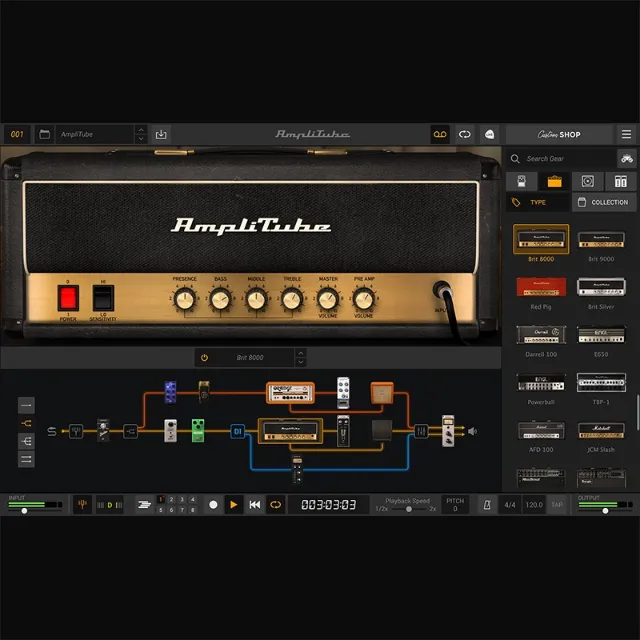Image resolution: width=640 pixels, height=640 pixels.
Task: Toggle Brit 8000 bypass power button
Action: pyautogui.click(x=205, y=357)
